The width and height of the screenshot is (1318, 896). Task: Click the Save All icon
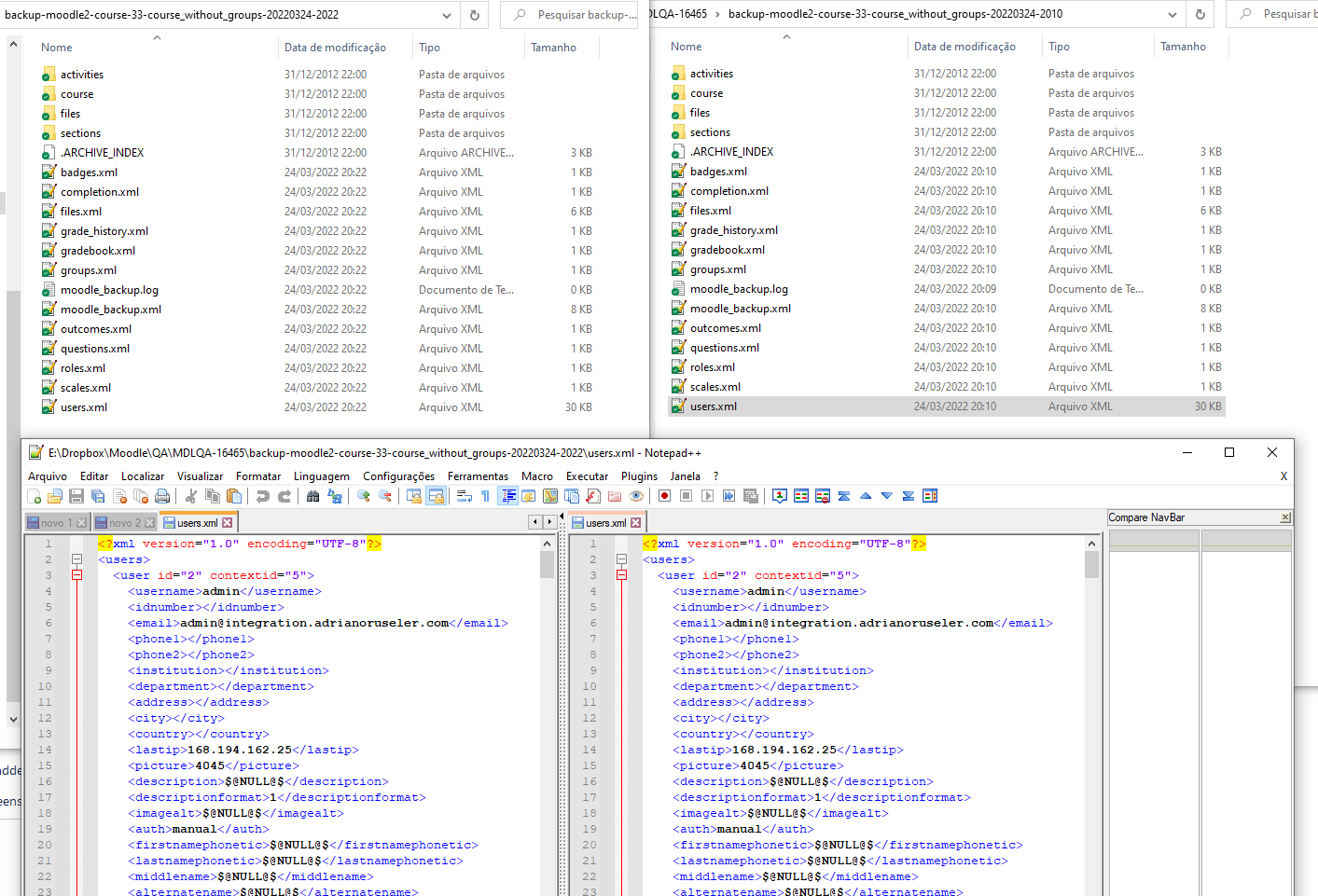(98, 496)
